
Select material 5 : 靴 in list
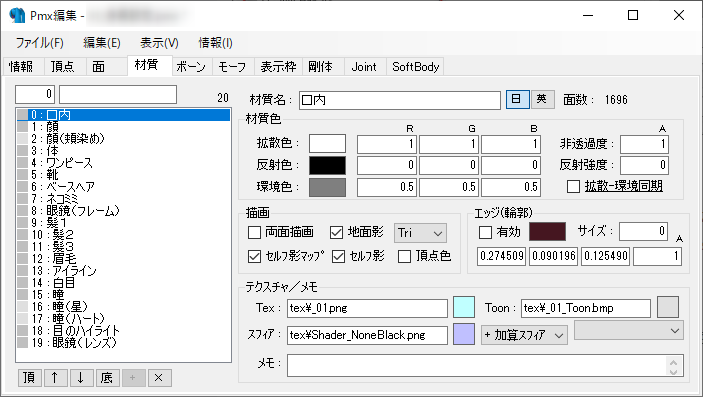coord(123,175)
